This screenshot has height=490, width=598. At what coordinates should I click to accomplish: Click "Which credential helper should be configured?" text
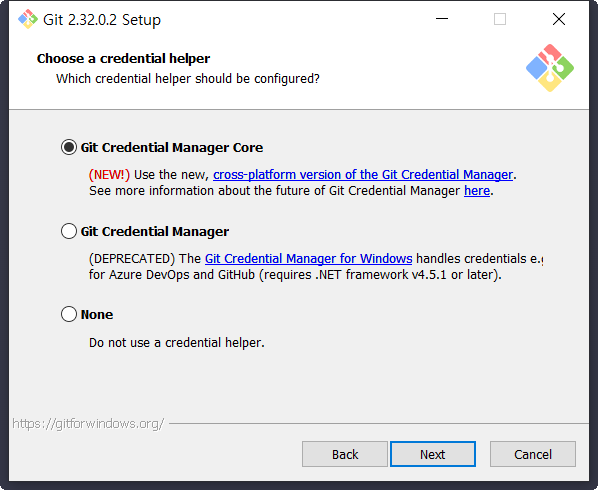click(x=188, y=79)
